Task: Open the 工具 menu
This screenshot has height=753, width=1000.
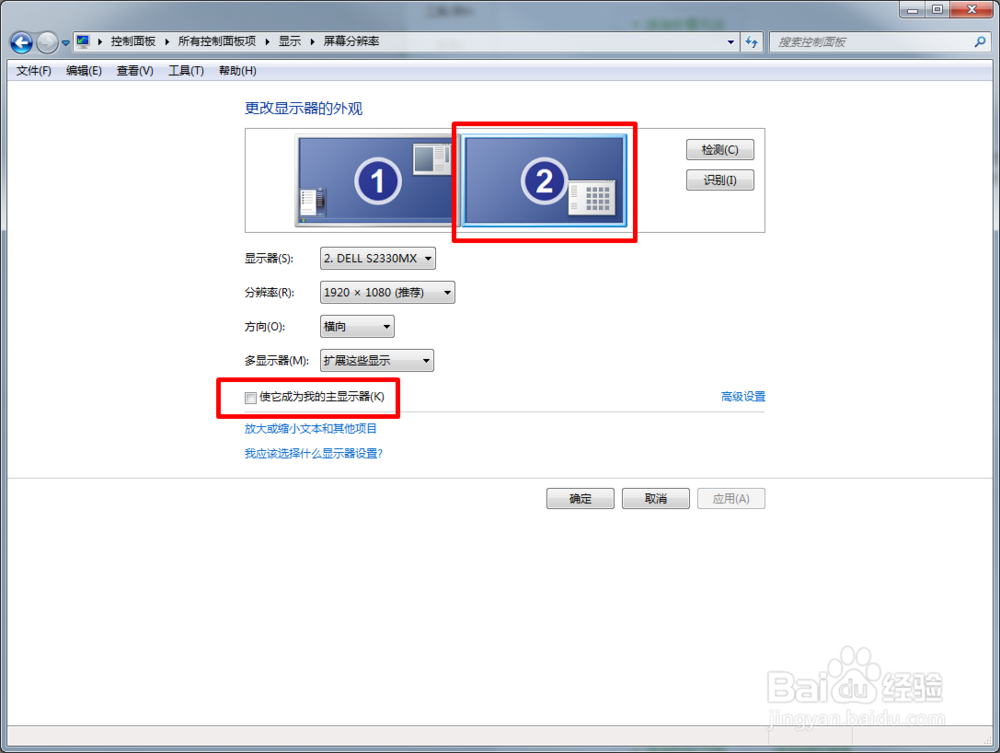Action: pos(185,70)
